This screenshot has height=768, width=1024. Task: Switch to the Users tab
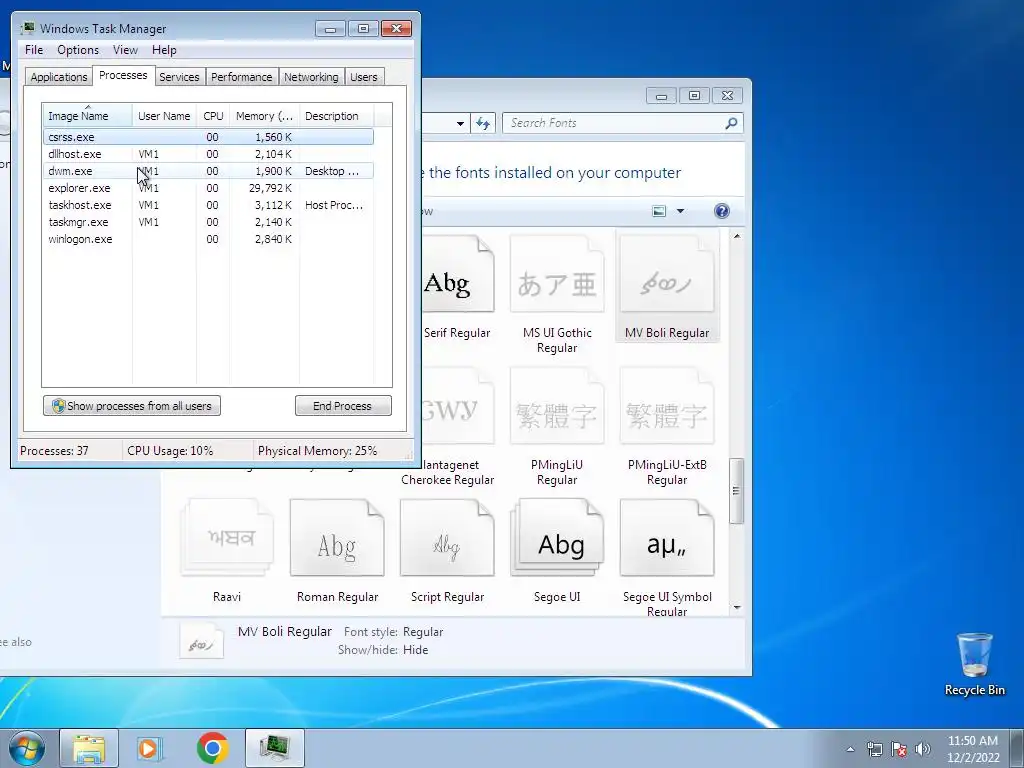pos(363,76)
